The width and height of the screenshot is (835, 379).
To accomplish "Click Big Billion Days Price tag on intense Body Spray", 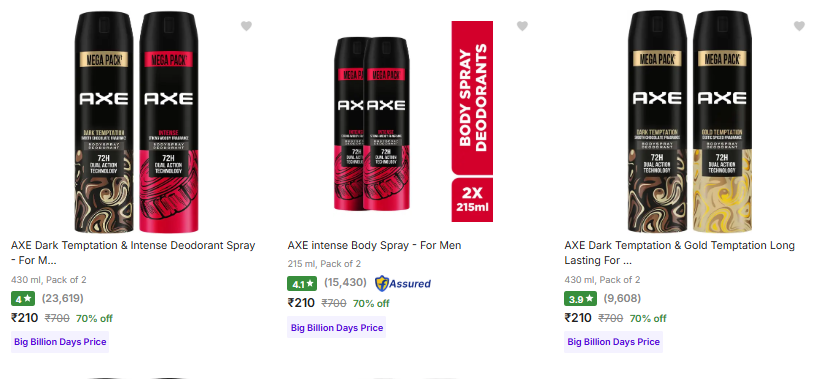I will (337, 327).
